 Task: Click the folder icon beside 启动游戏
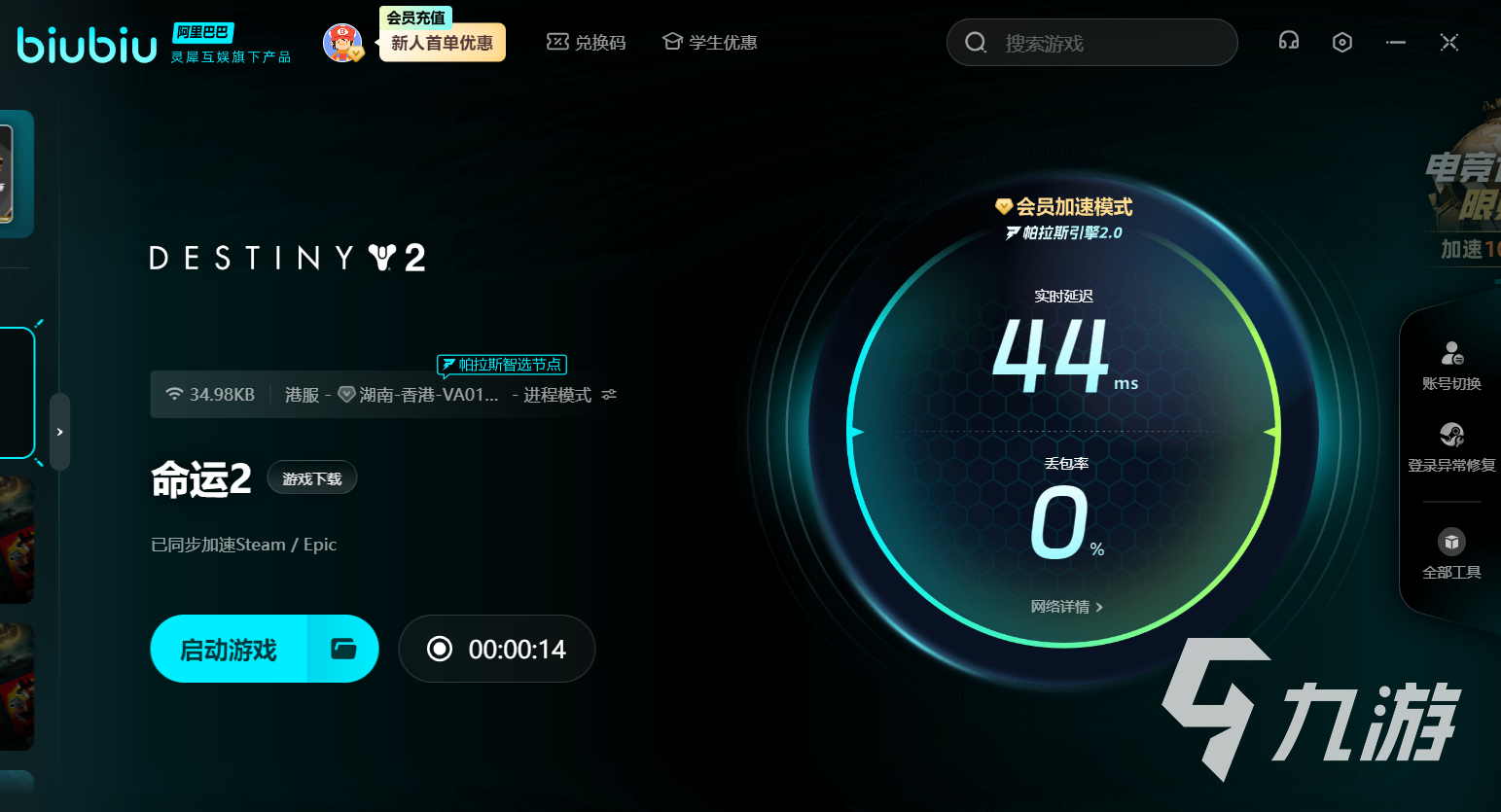(343, 649)
